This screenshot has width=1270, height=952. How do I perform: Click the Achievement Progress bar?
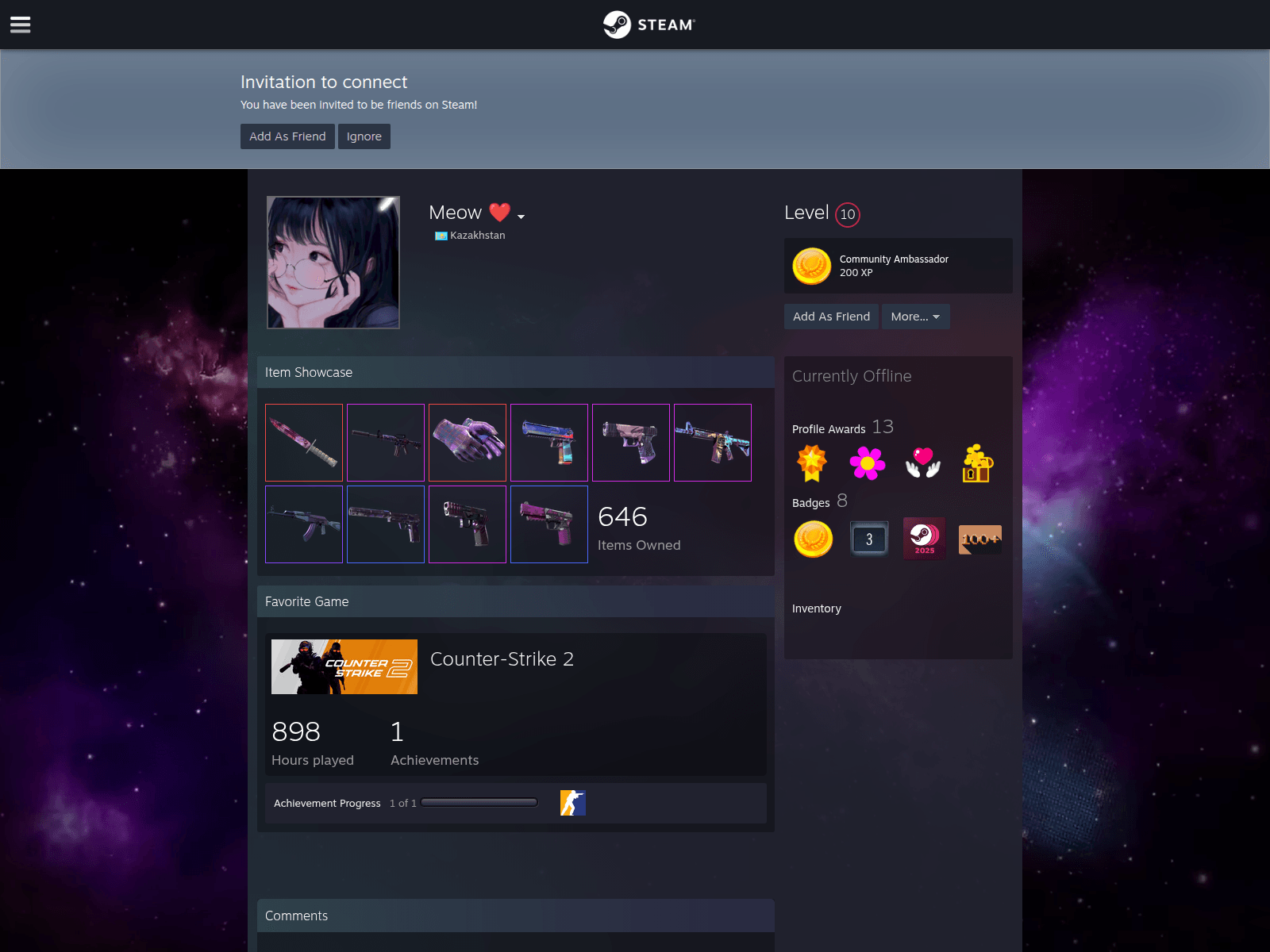point(479,803)
